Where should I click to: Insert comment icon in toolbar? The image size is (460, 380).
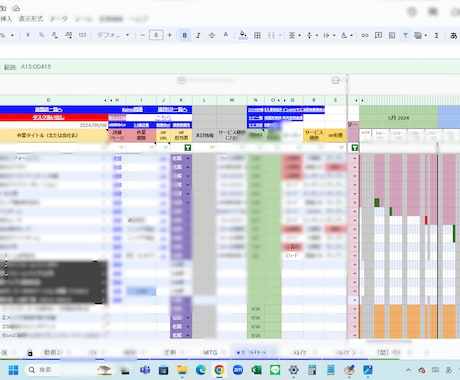pyautogui.click(x=378, y=35)
